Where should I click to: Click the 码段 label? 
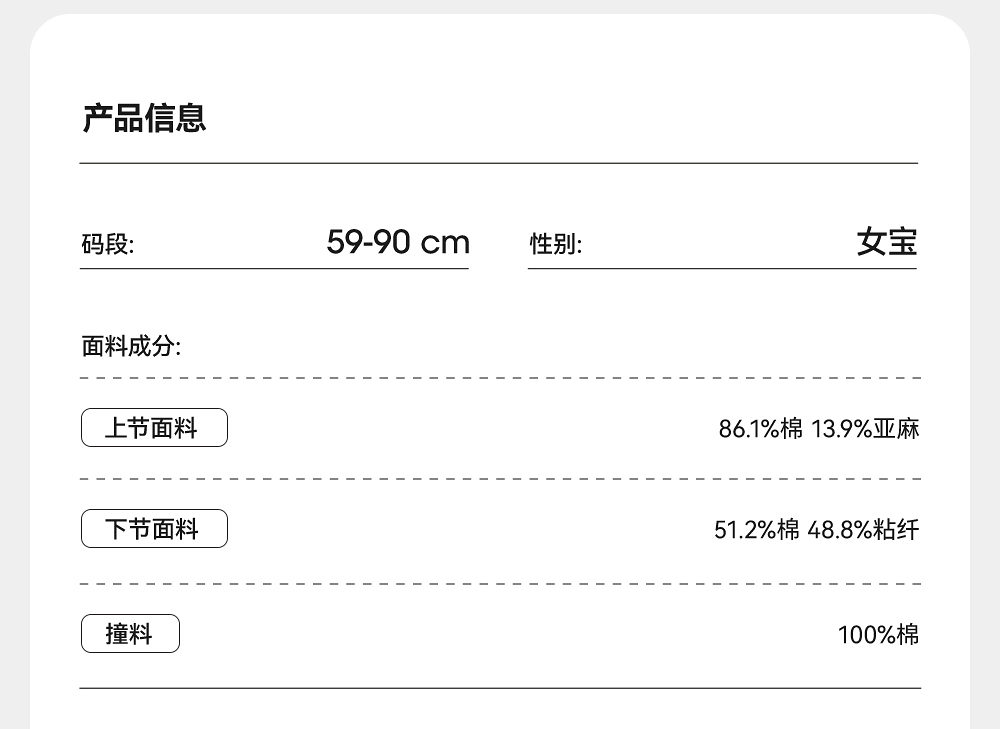[107, 244]
